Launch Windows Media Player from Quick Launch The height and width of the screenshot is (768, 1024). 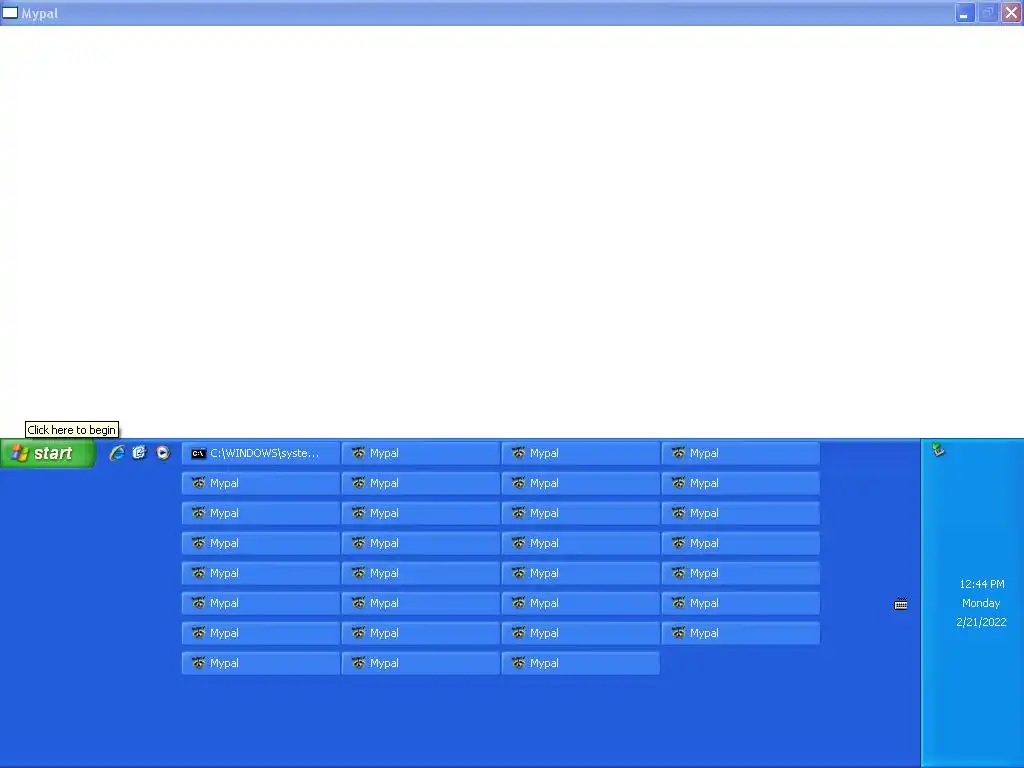(x=163, y=453)
